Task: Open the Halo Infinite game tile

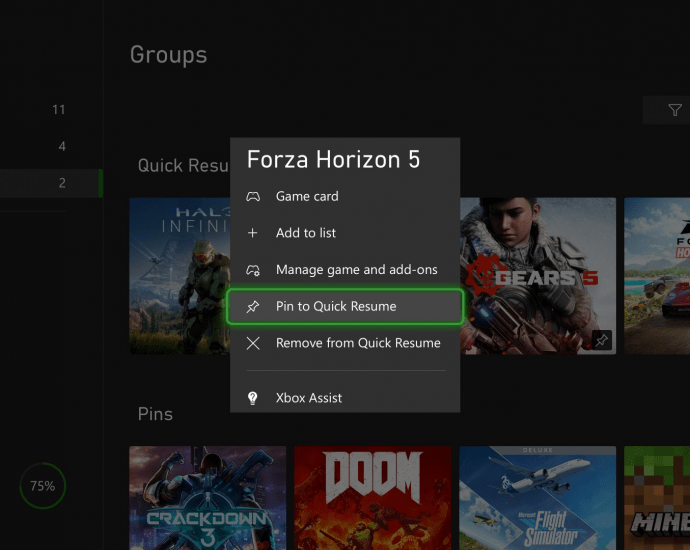Action: [180, 275]
